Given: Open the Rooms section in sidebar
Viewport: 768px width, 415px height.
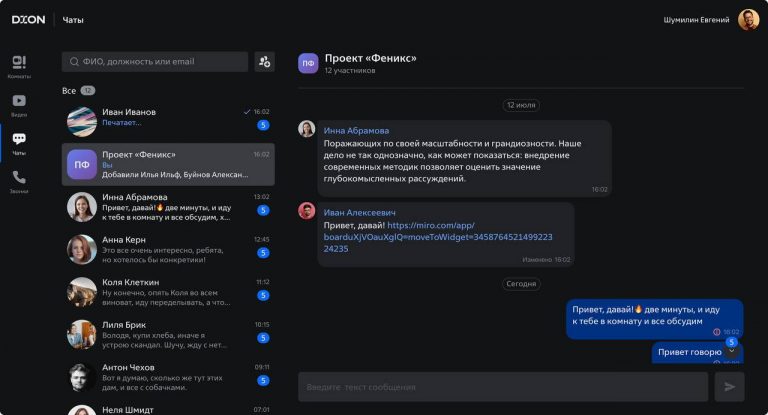Looking at the screenshot, I should click(x=19, y=67).
